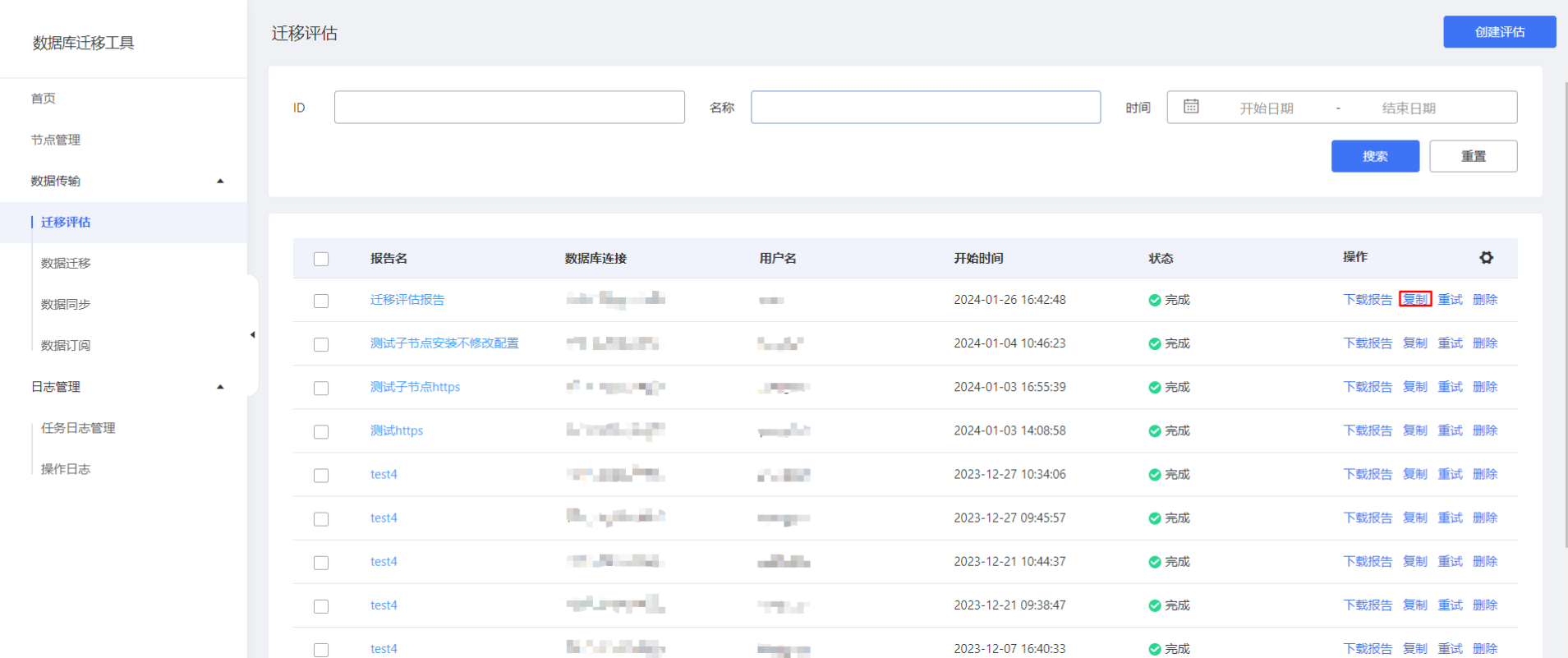The height and width of the screenshot is (658, 1568).
Task: Open the 测试子节点安装不修改配置 report link
Action: click(x=444, y=343)
